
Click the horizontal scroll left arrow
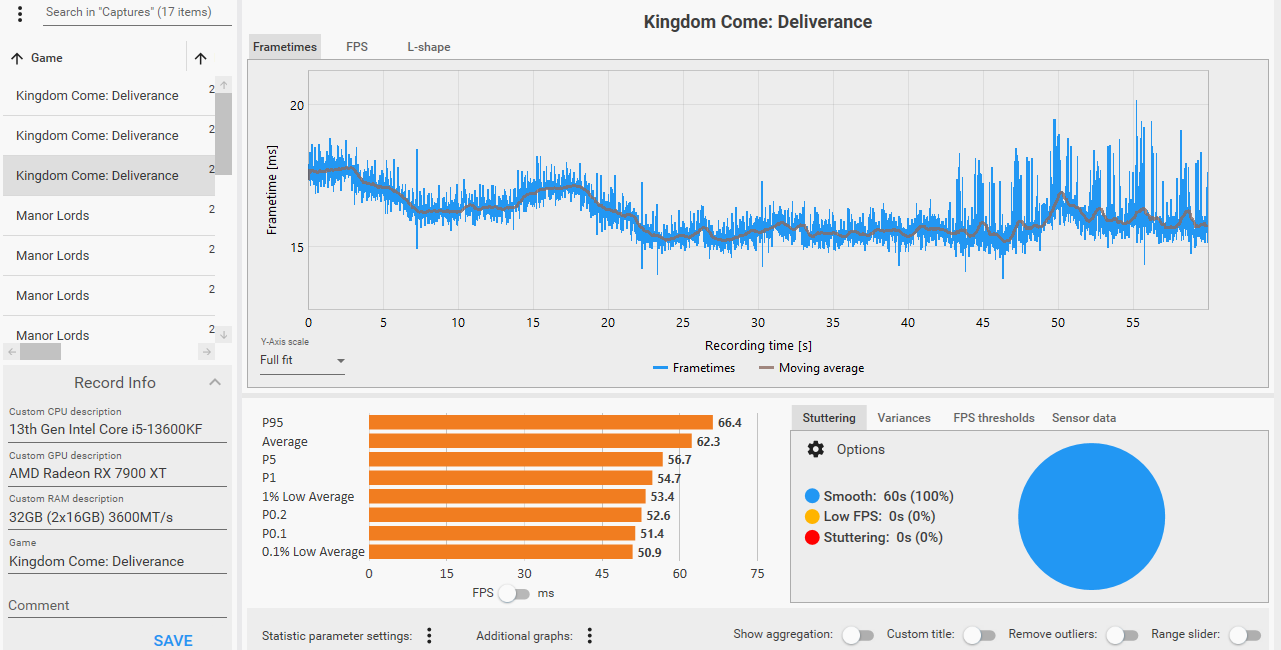(x=11, y=351)
